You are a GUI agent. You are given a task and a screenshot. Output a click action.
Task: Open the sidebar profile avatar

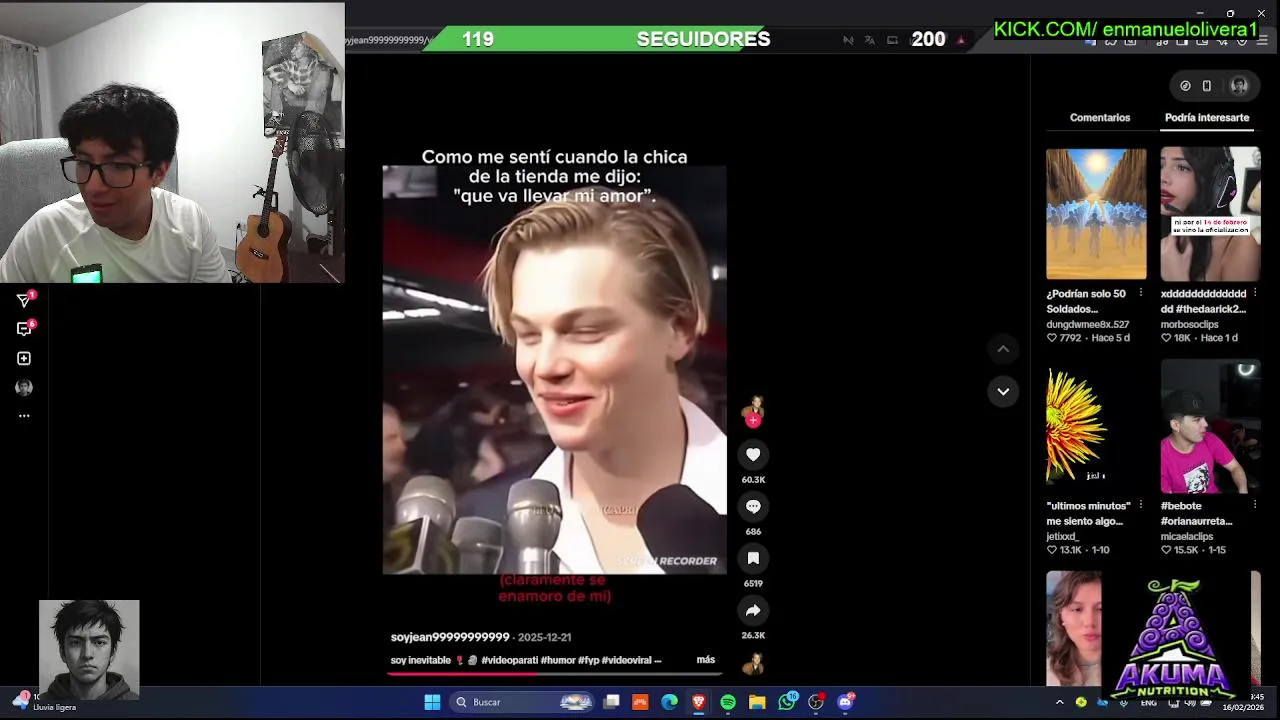coord(24,388)
